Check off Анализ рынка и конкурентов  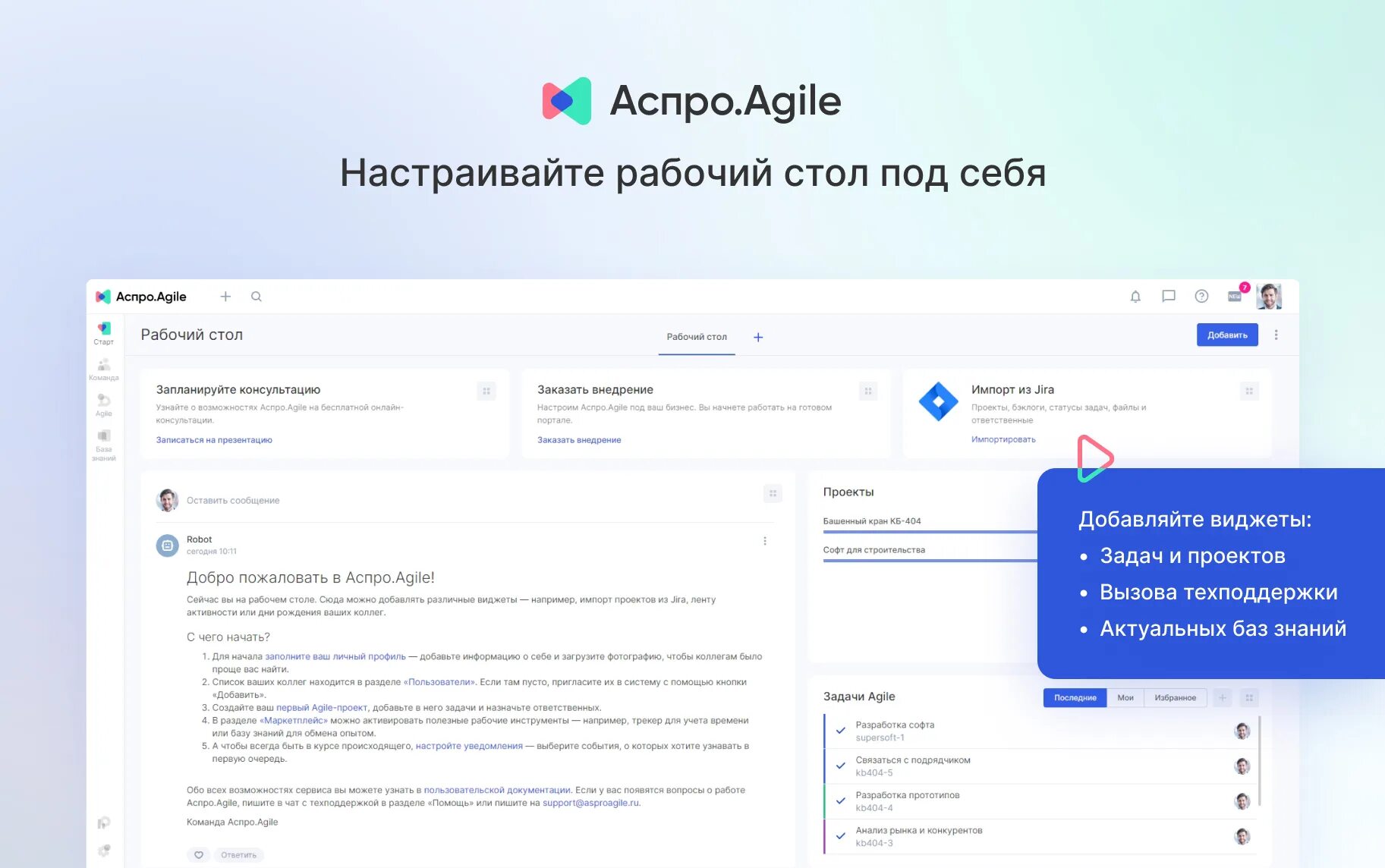pos(839,835)
